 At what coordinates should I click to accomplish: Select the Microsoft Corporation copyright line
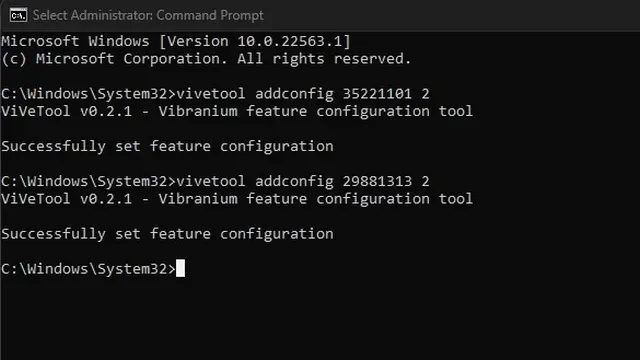pyautogui.click(x=206, y=59)
